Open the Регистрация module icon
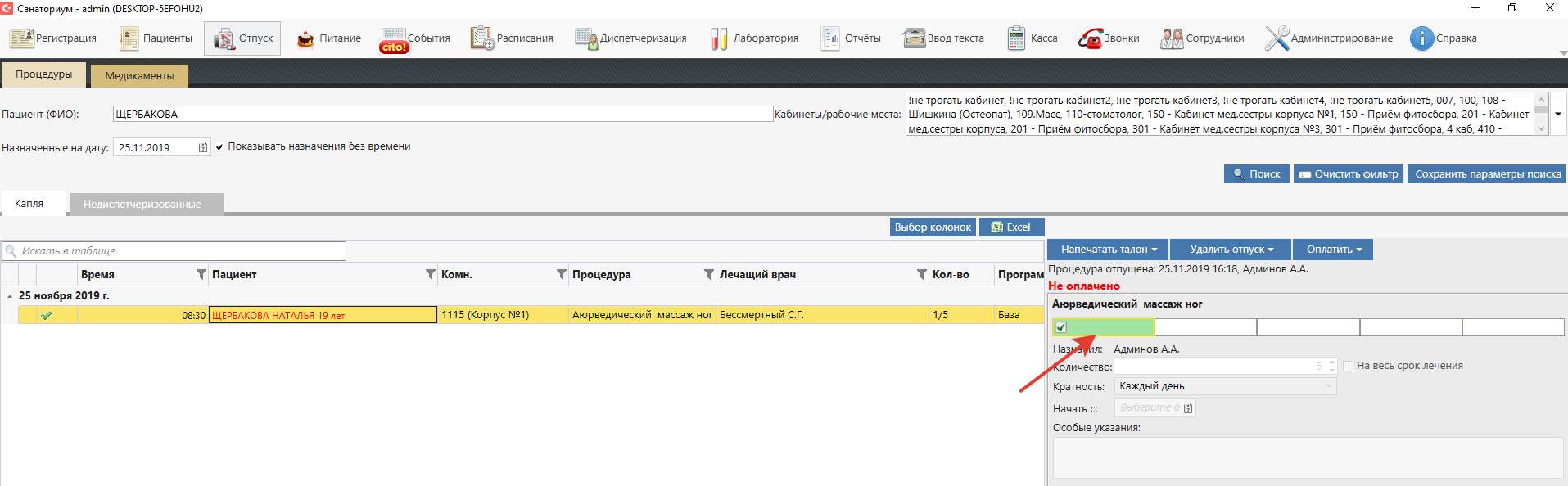 pos(21,38)
